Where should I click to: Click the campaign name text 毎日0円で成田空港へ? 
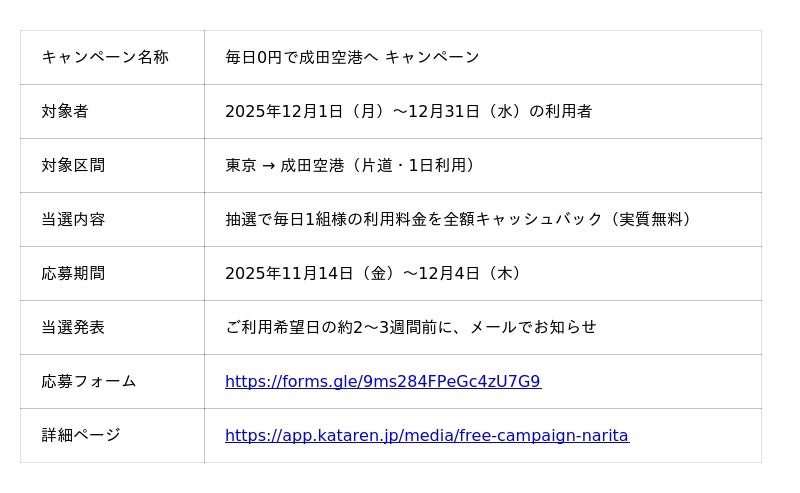[301, 57]
